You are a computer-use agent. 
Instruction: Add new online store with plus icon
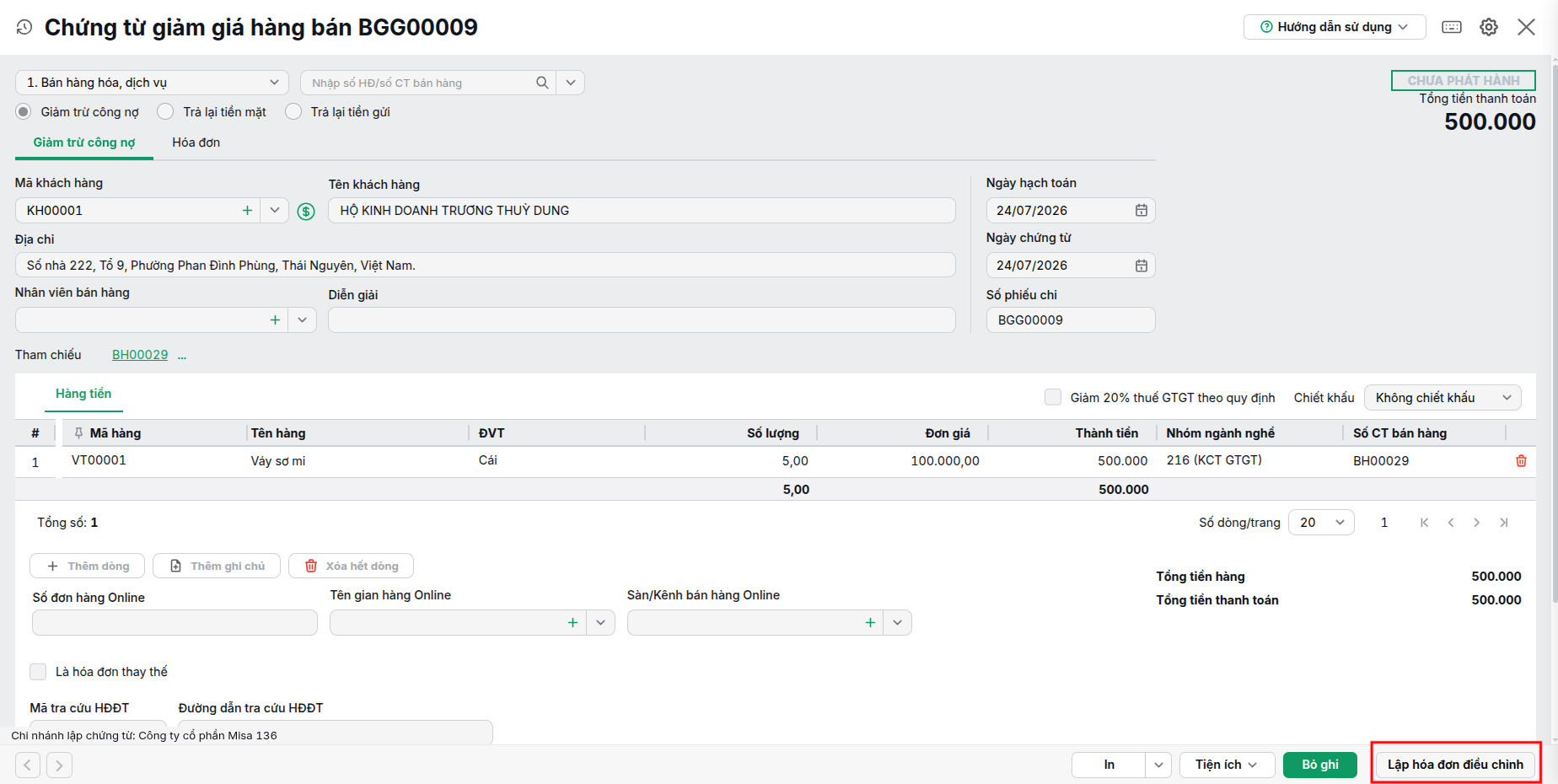572,623
